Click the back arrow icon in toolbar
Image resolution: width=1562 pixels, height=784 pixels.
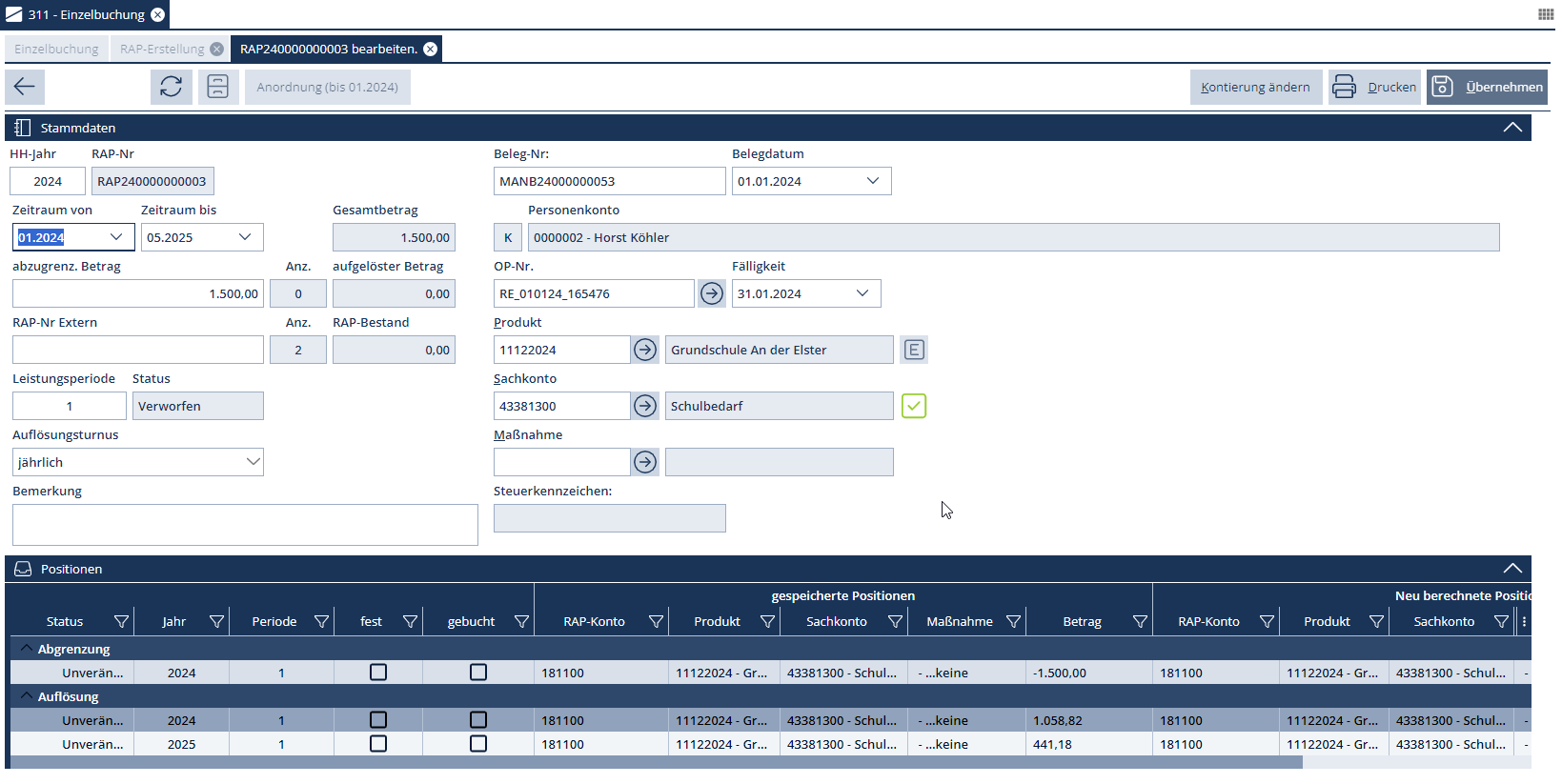[x=25, y=87]
